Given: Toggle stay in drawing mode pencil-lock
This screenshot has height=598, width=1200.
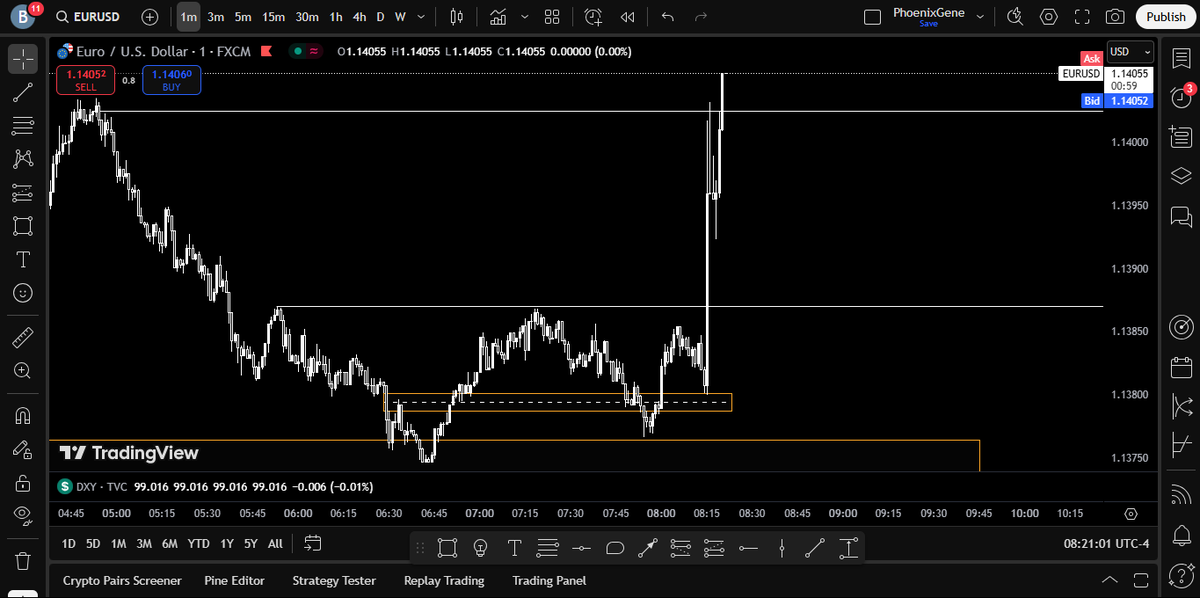Looking at the screenshot, I should click(23, 449).
